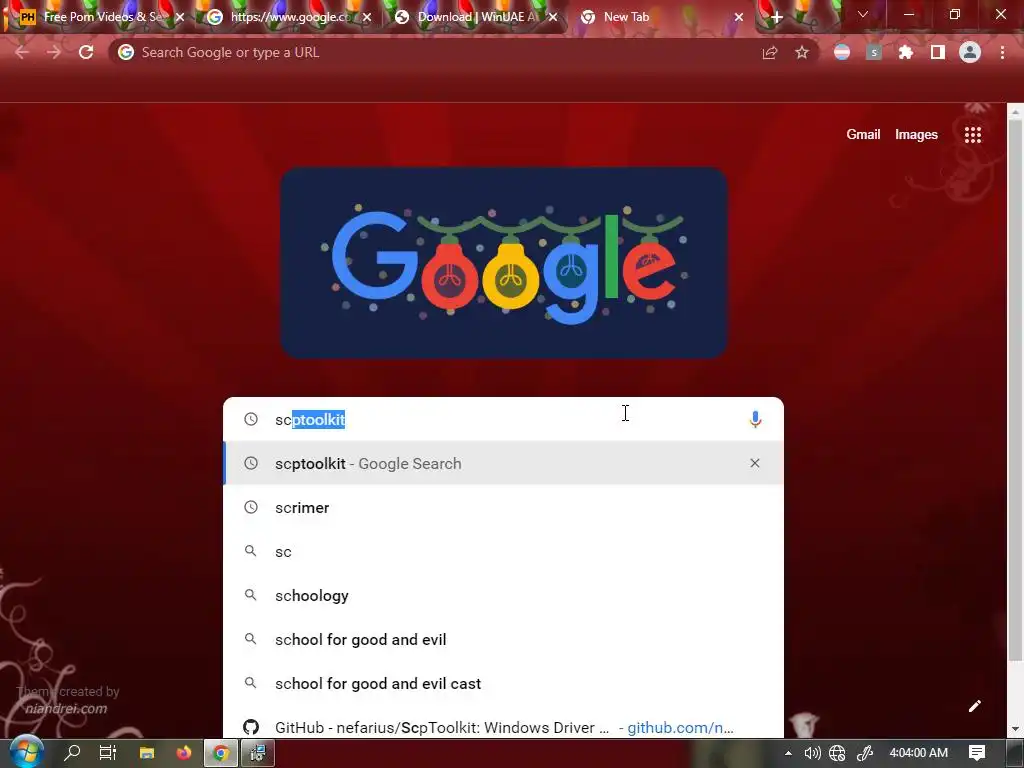This screenshot has width=1024, height=768.
Task: Click the page vertical scrollbar
Action: tap(1015, 392)
